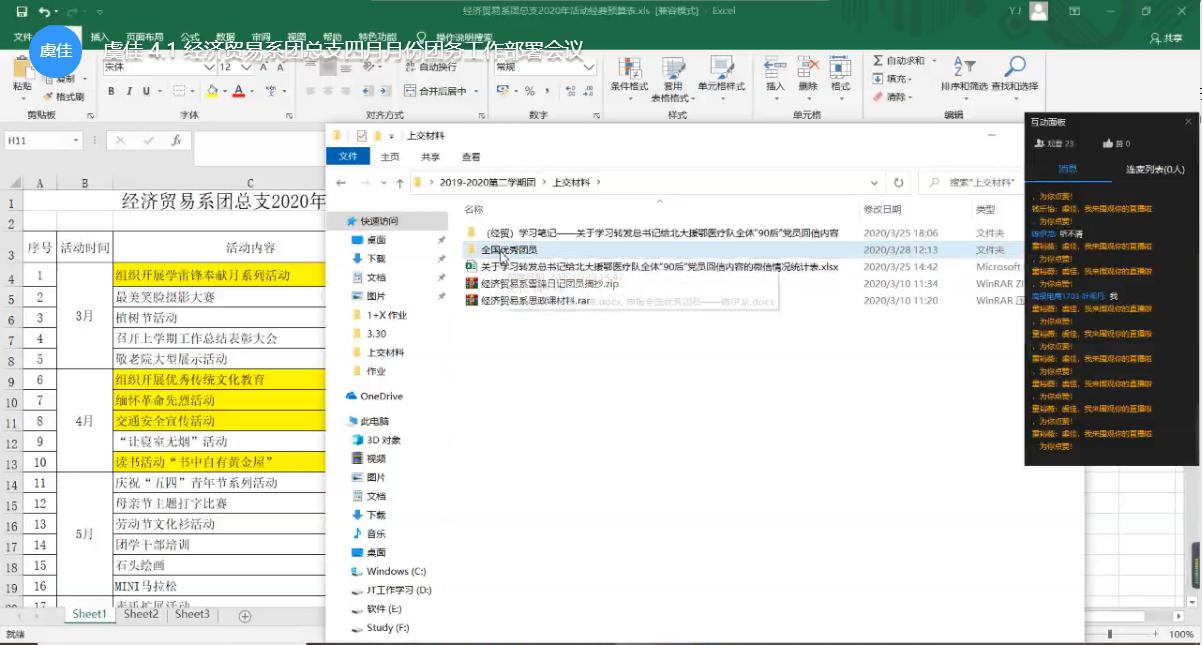Open the font name dropdown showing 宋体

point(158,67)
